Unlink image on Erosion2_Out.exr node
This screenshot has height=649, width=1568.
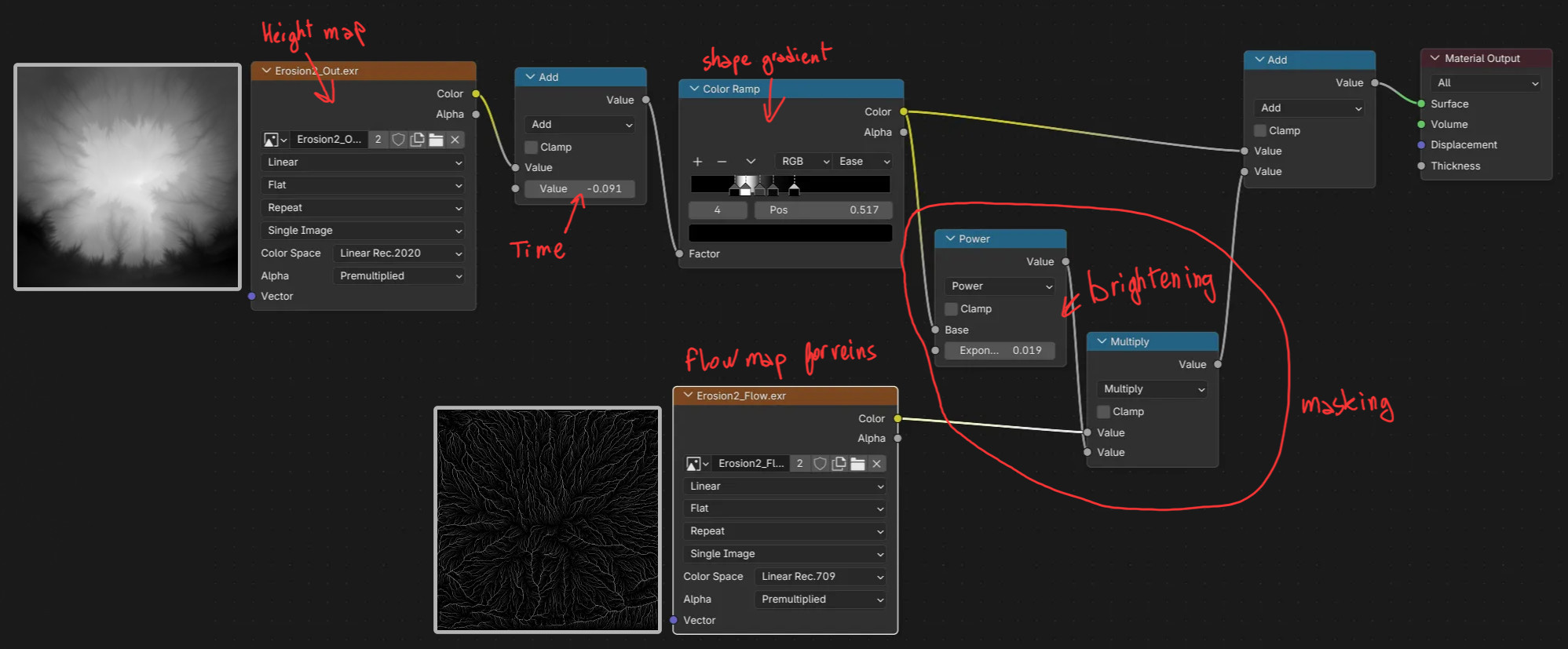tap(455, 140)
